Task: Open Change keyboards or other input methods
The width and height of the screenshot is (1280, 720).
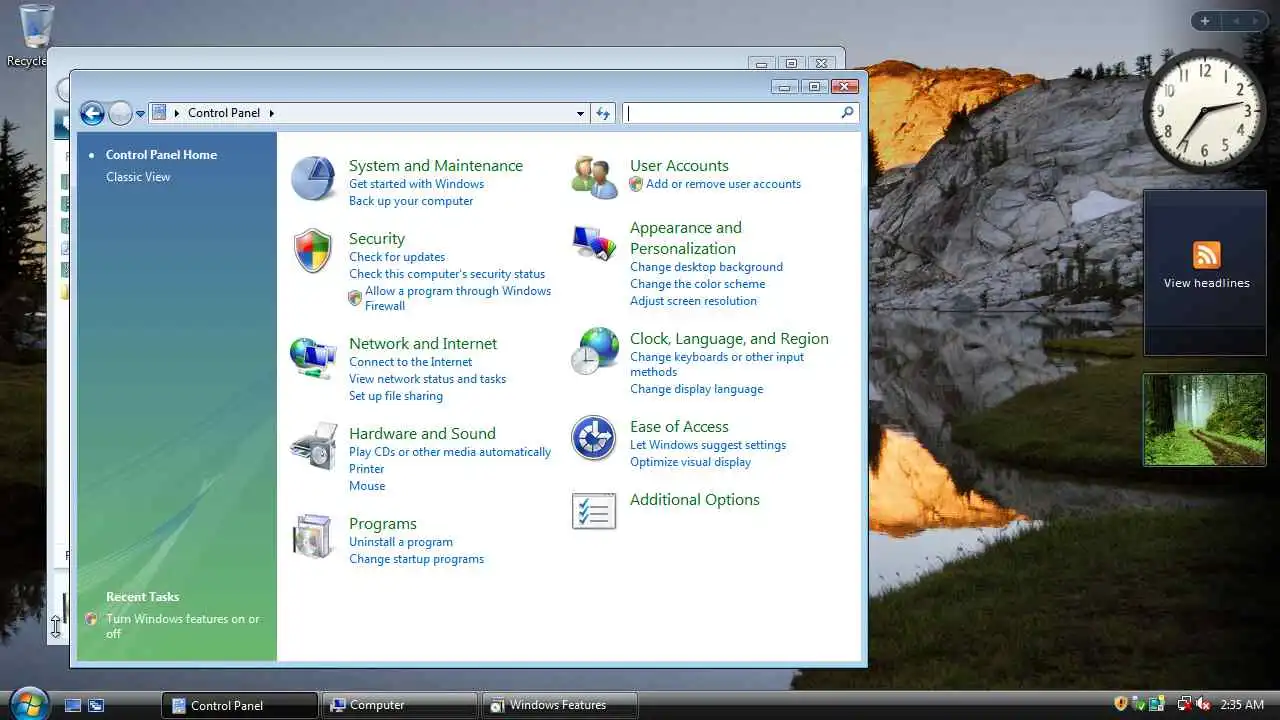Action: coord(717,364)
